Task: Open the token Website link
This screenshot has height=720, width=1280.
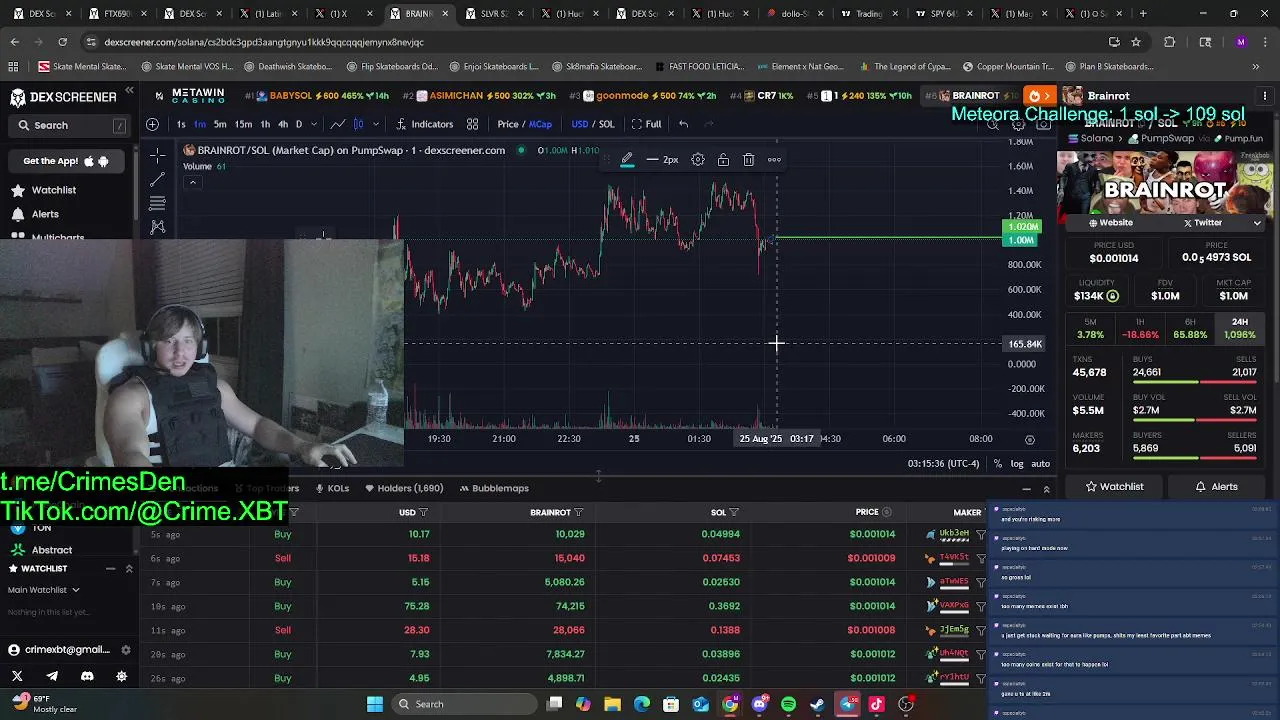Action: click(1111, 223)
